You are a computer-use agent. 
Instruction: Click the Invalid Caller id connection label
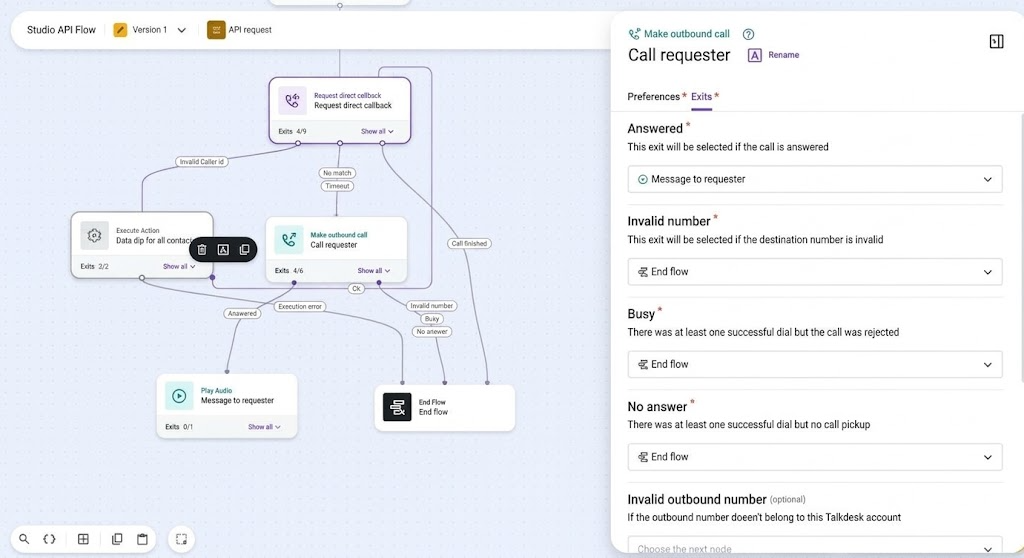click(x=202, y=161)
